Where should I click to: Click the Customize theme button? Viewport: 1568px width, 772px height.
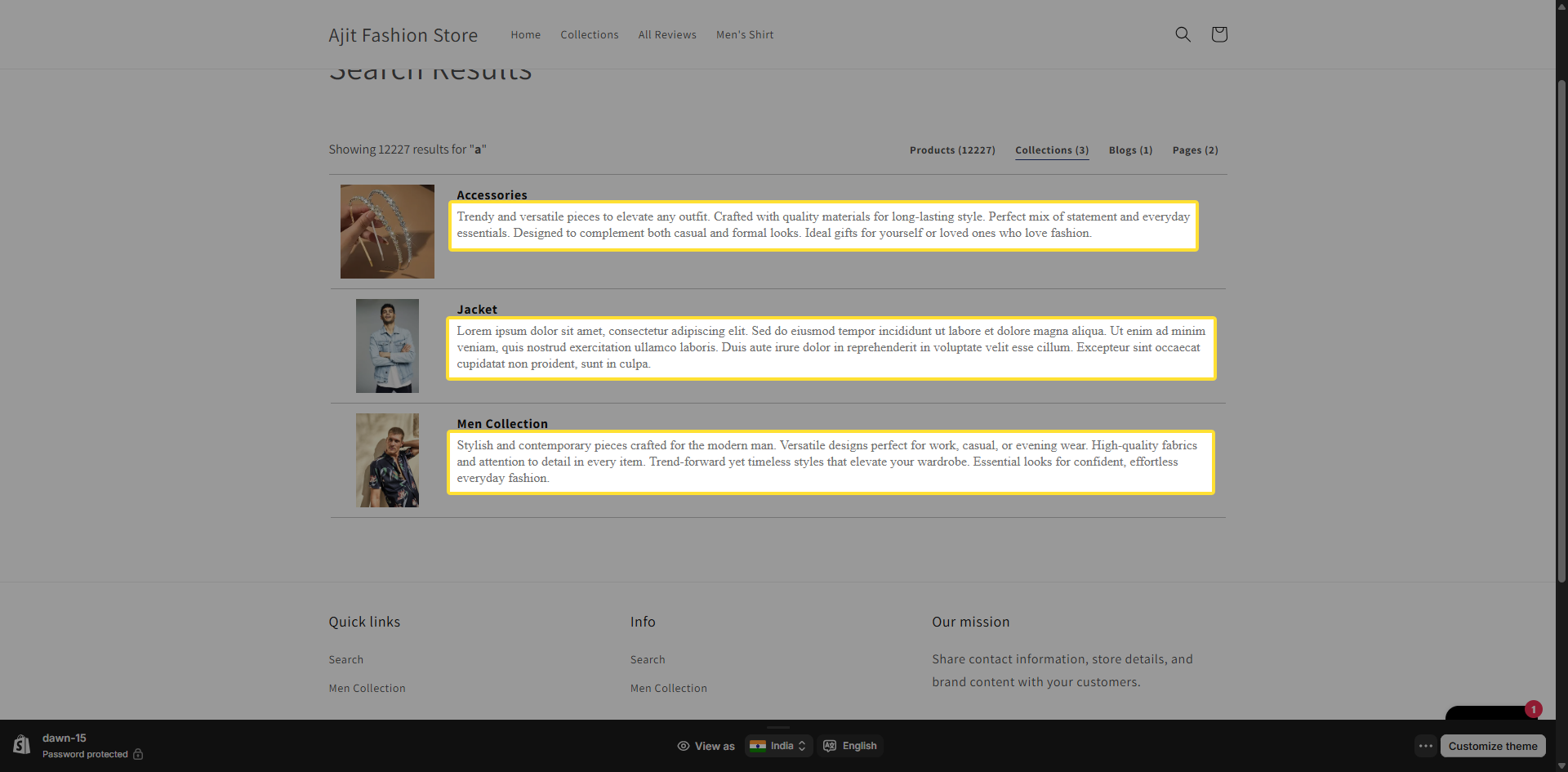1492,746
